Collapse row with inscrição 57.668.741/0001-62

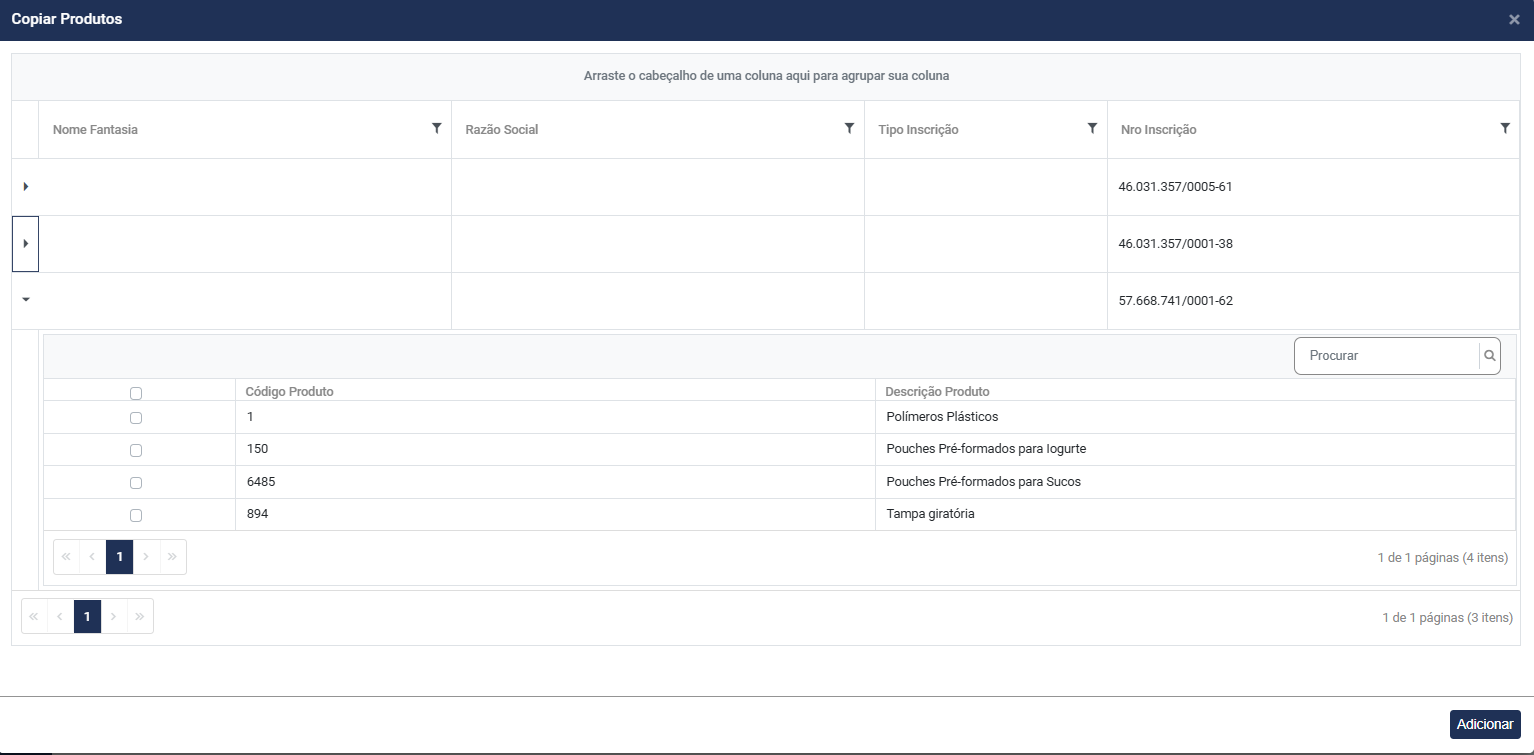[x=25, y=300]
